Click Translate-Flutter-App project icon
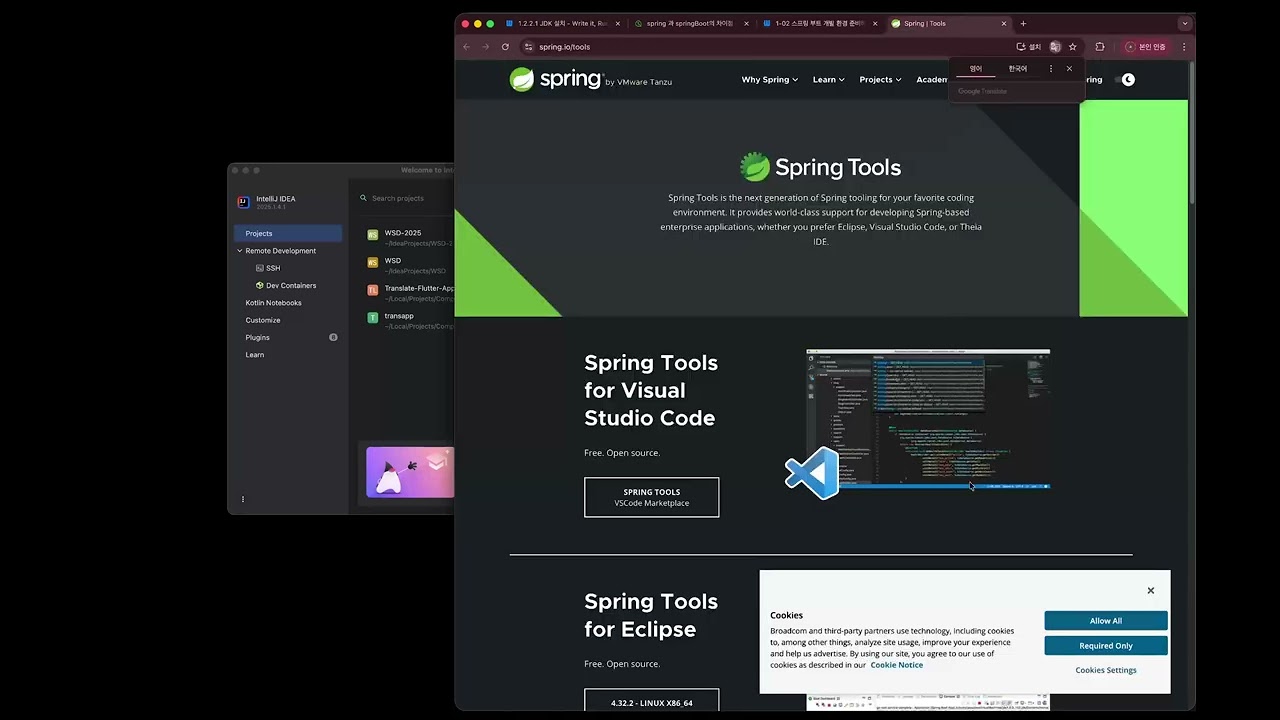This screenshot has height=720, width=1280. pos(373,291)
